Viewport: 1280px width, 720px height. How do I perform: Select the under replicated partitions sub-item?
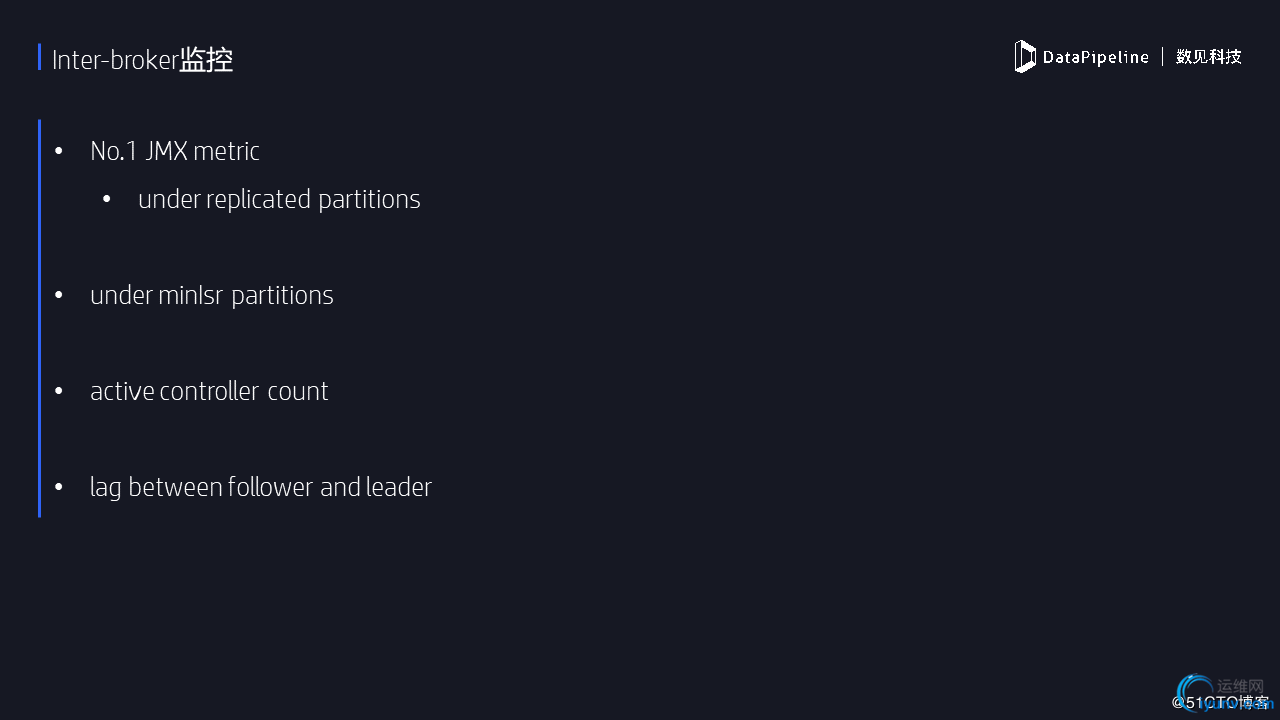click(x=279, y=199)
